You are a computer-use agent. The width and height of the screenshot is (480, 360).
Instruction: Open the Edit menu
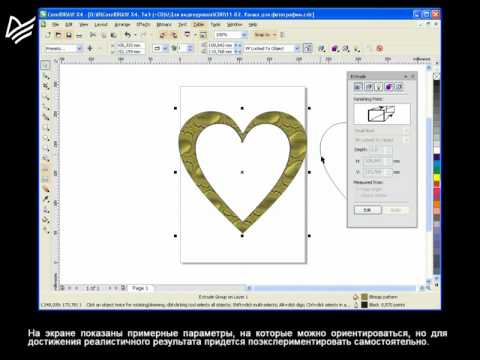[69, 25]
